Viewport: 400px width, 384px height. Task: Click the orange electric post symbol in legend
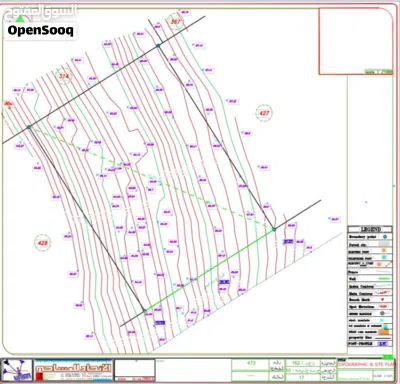[383, 250]
